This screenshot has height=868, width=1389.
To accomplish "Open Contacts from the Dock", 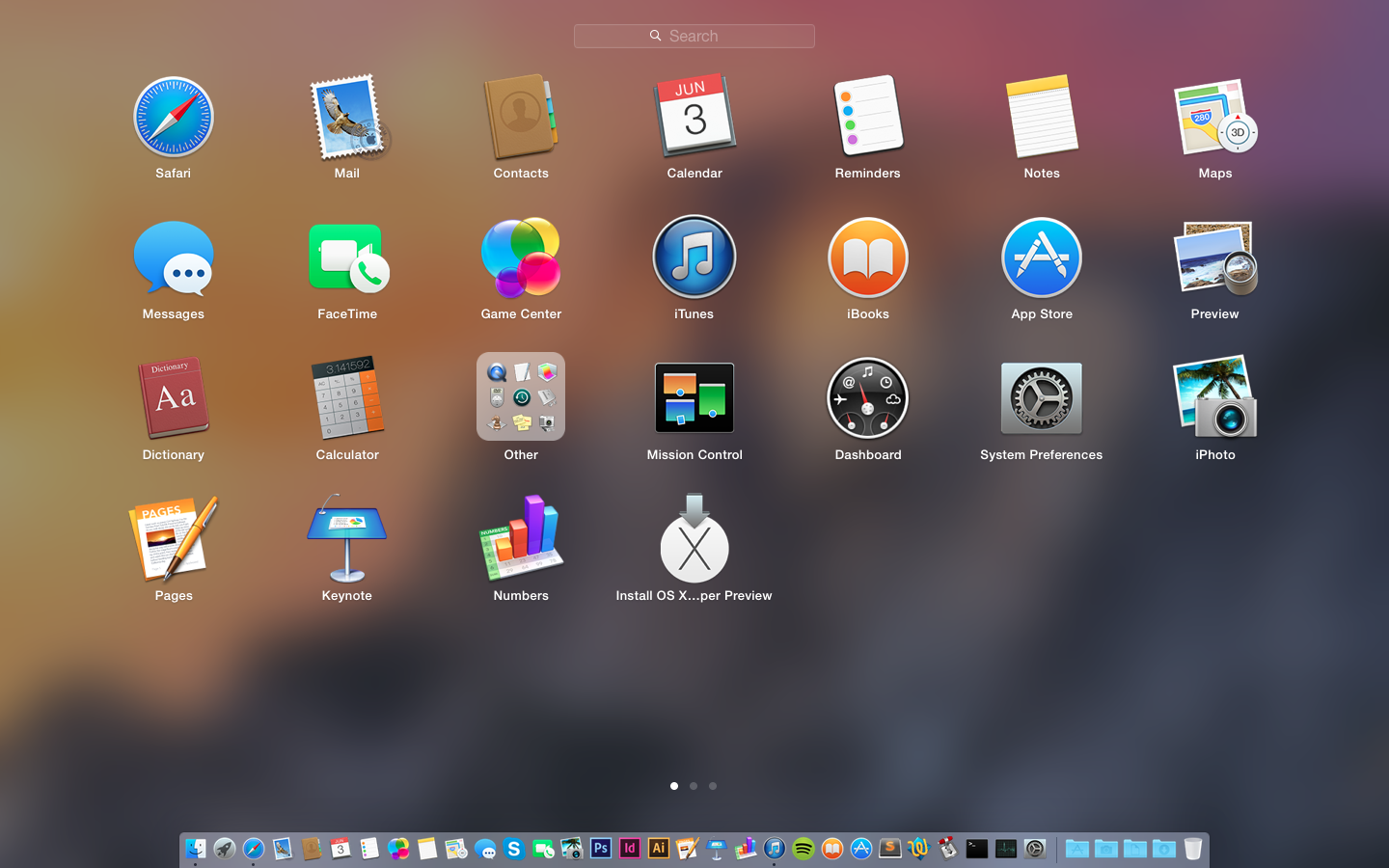I will coord(312,849).
